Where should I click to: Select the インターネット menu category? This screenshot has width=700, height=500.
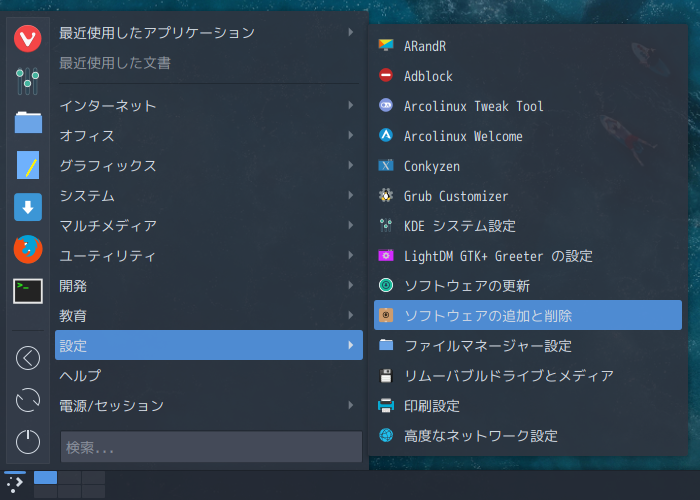coord(208,105)
